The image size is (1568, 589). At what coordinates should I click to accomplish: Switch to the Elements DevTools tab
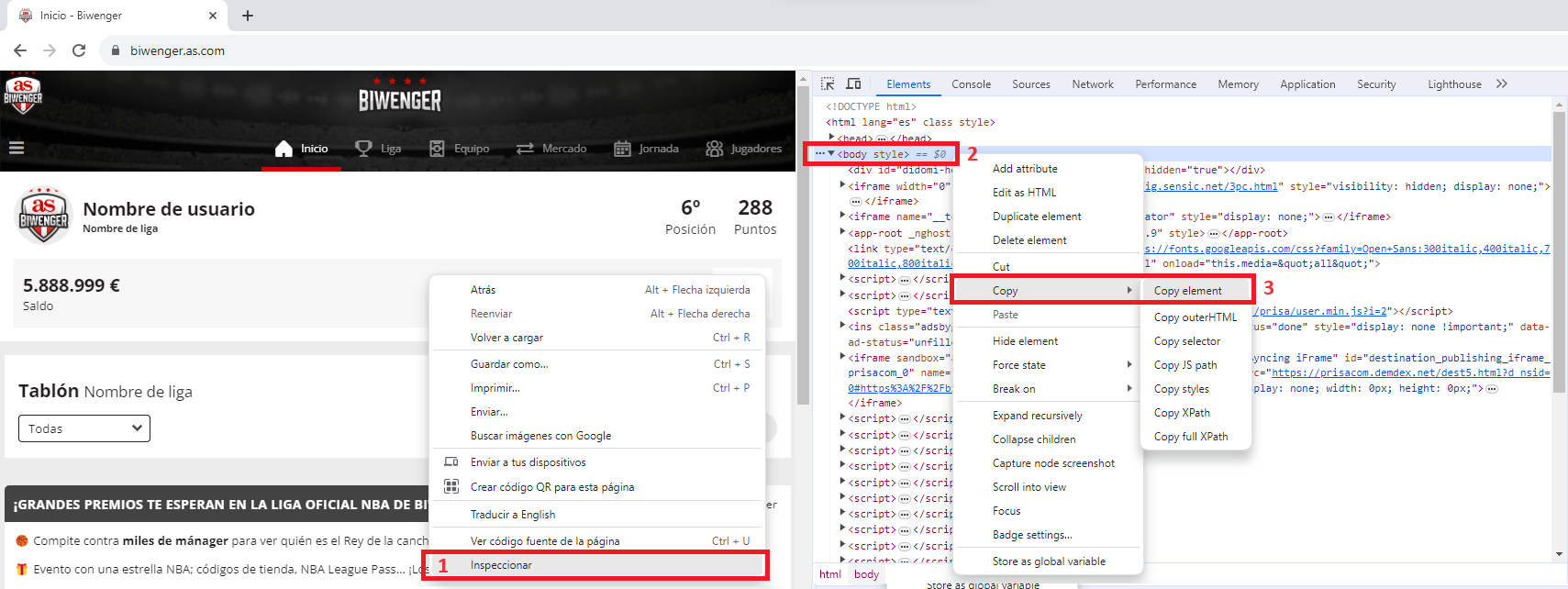(x=908, y=84)
